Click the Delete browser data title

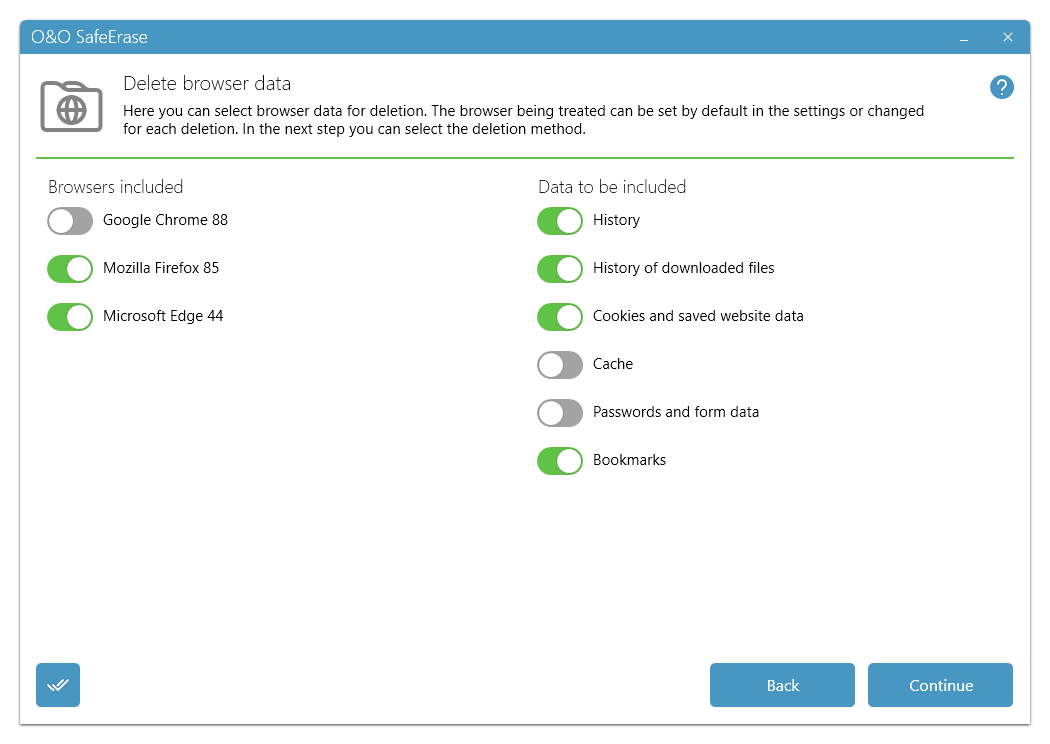coord(206,84)
